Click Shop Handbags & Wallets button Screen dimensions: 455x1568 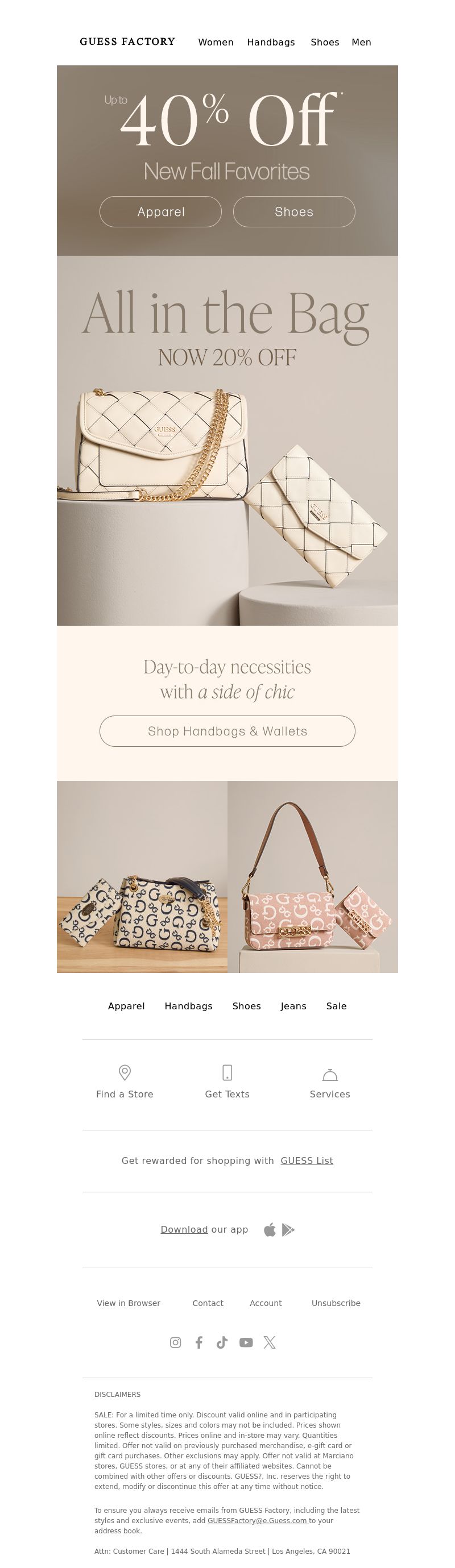click(x=227, y=731)
